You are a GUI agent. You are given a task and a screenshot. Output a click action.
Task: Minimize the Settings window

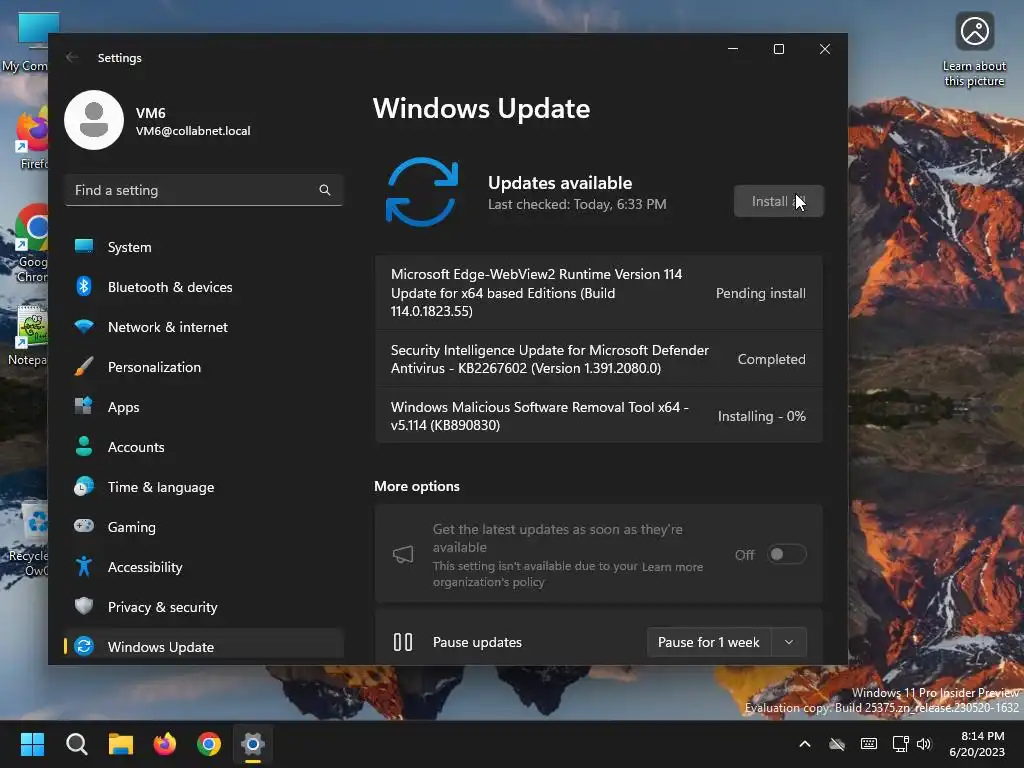(733, 49)
